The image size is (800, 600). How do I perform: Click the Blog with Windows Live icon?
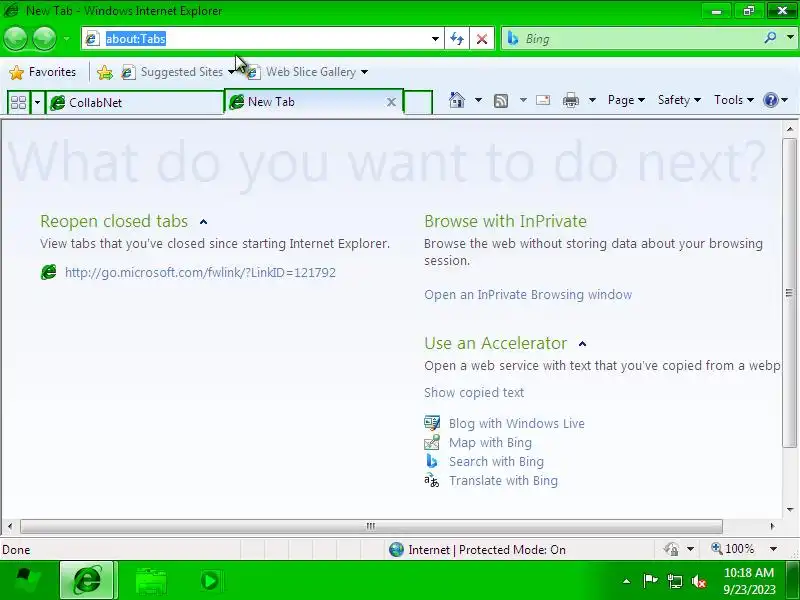tap(432, 423)
